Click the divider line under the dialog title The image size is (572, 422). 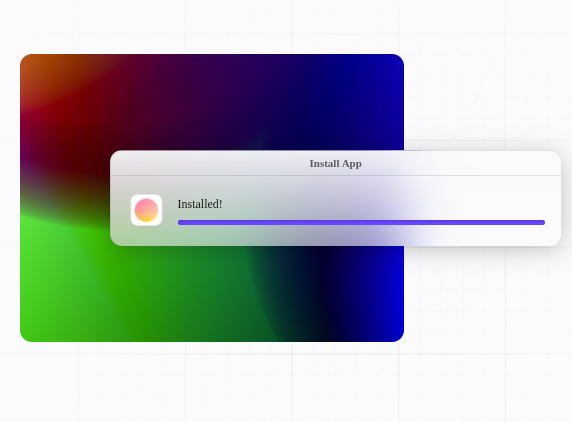tap(336, 175)
